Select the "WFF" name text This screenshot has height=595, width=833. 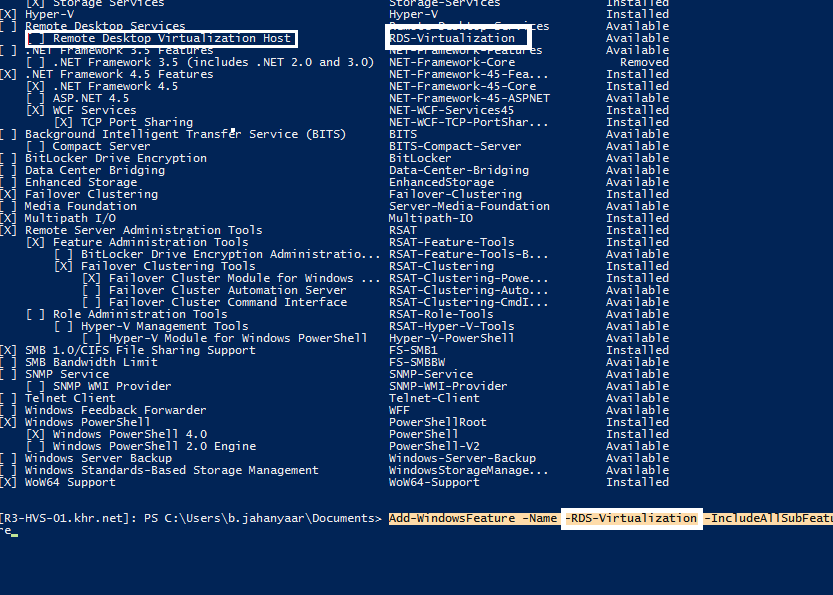[x=400, y=410]
